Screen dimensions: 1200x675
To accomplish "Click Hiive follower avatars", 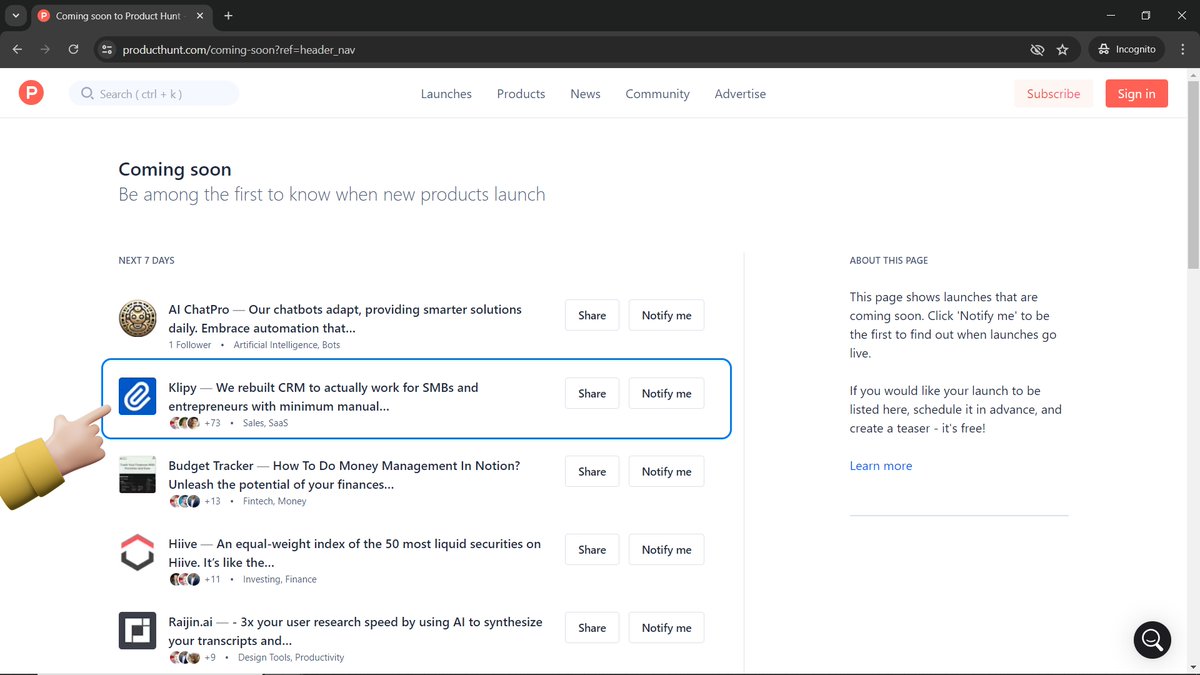I will (185, 579).
